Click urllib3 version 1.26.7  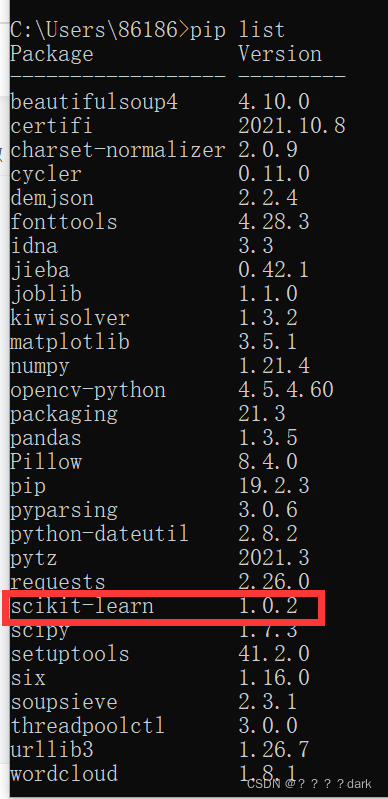click(x=274, y=749)
